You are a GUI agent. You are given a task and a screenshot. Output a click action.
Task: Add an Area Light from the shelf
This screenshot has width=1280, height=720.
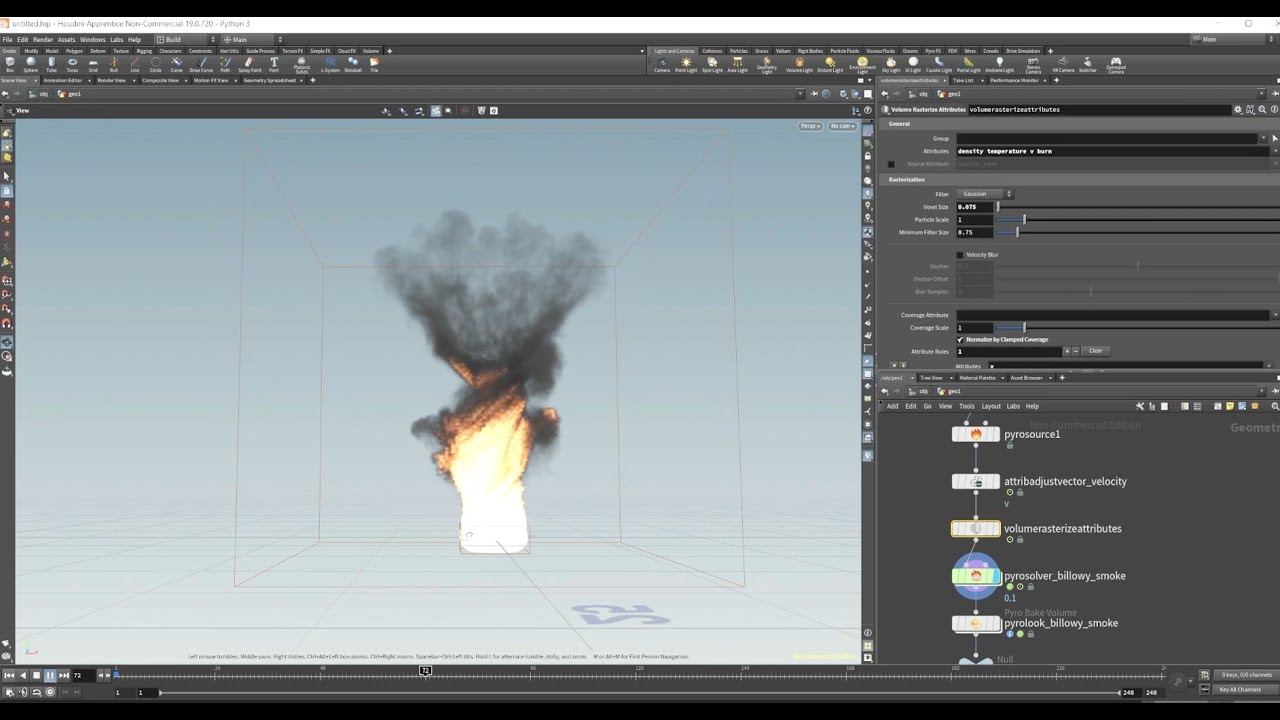(737, 64)
